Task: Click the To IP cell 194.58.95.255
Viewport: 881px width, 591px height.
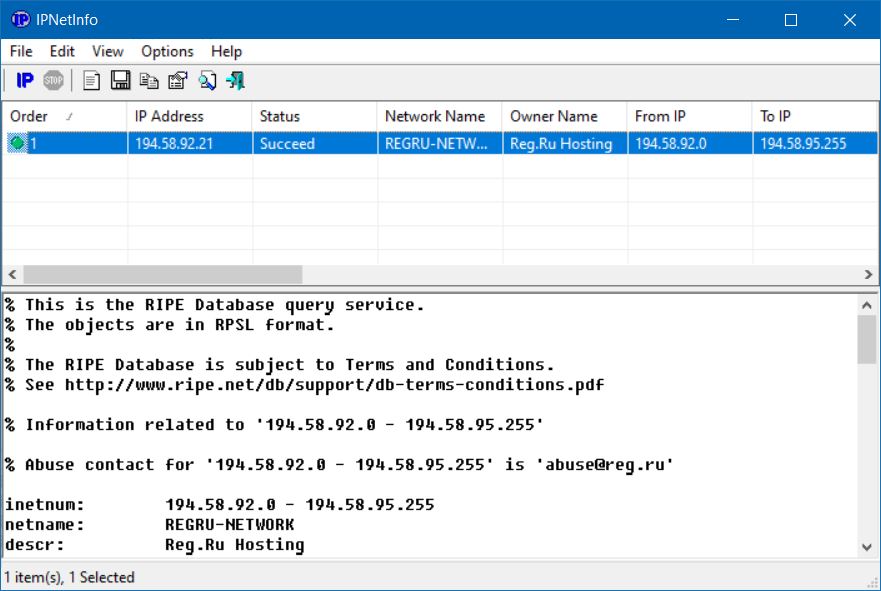Action: 815,143
